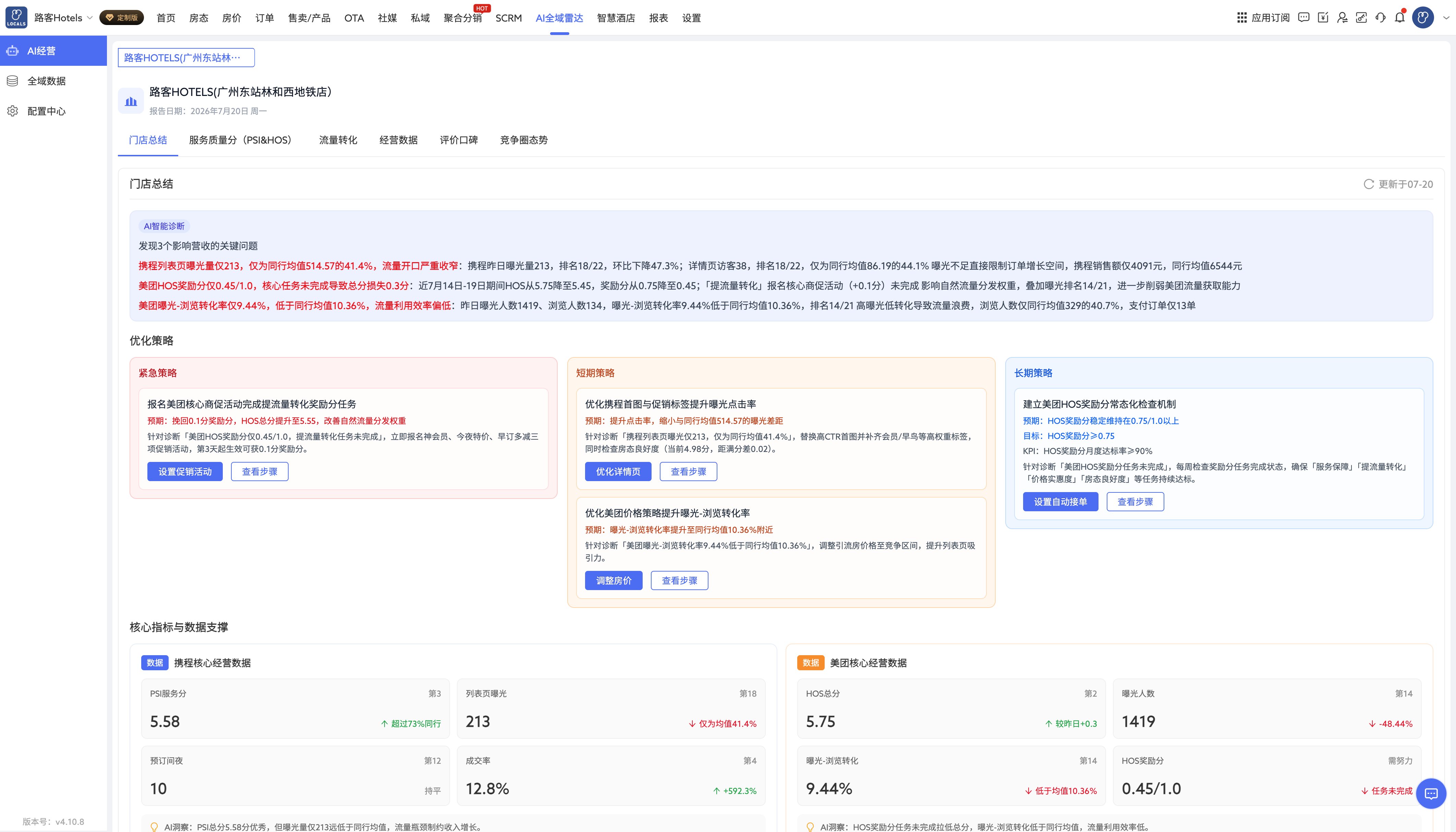Click the 列表页曝光 213 metric card
Screen dimensions: 1456x832
[x=611, y=709]
